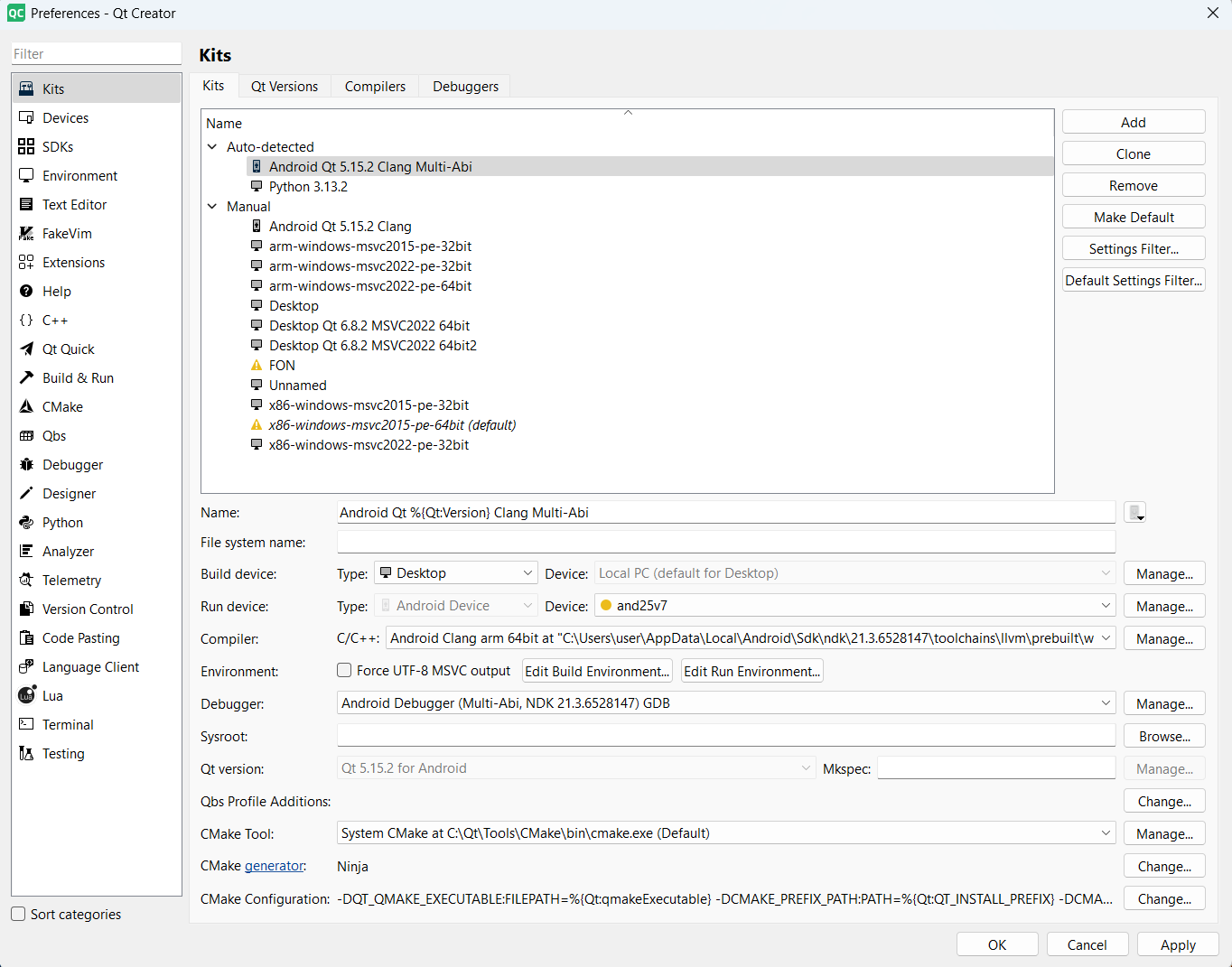The image size is (1232, 967).
Task: Open the Environment monitor icon
Action: click(x=26, y=175)
